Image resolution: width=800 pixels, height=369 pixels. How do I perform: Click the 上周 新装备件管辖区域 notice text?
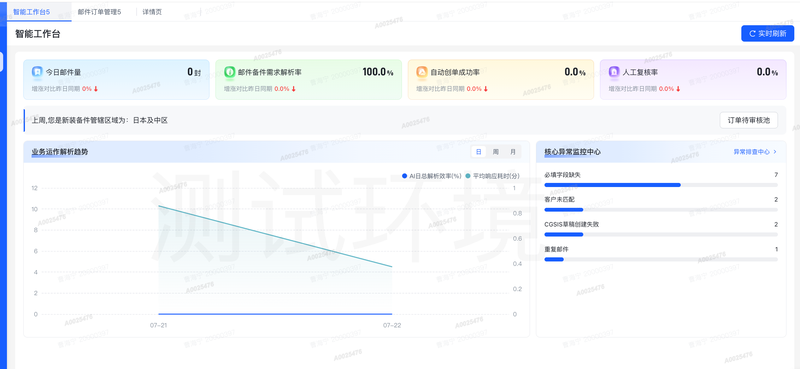99,120
